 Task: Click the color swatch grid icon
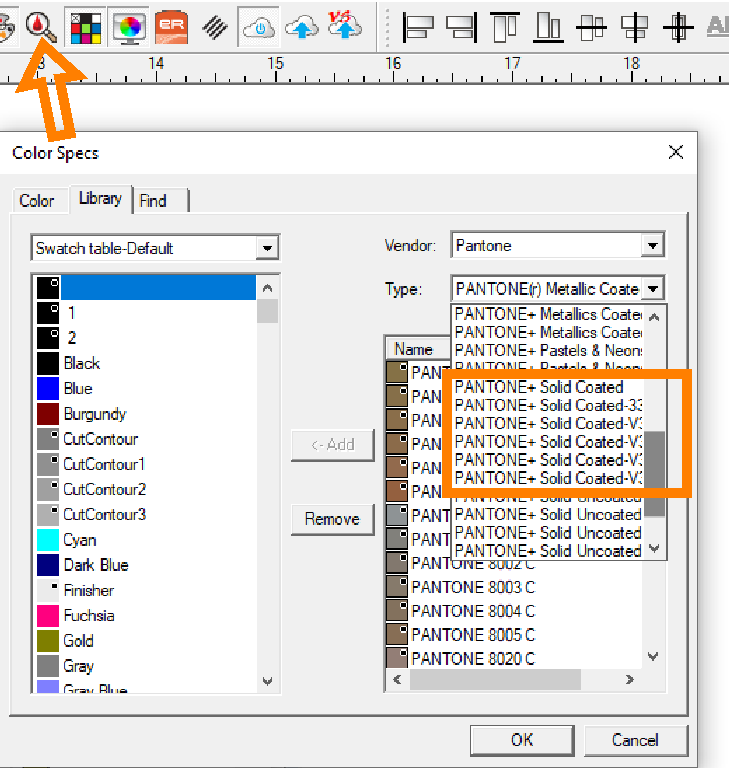point(86,27)
